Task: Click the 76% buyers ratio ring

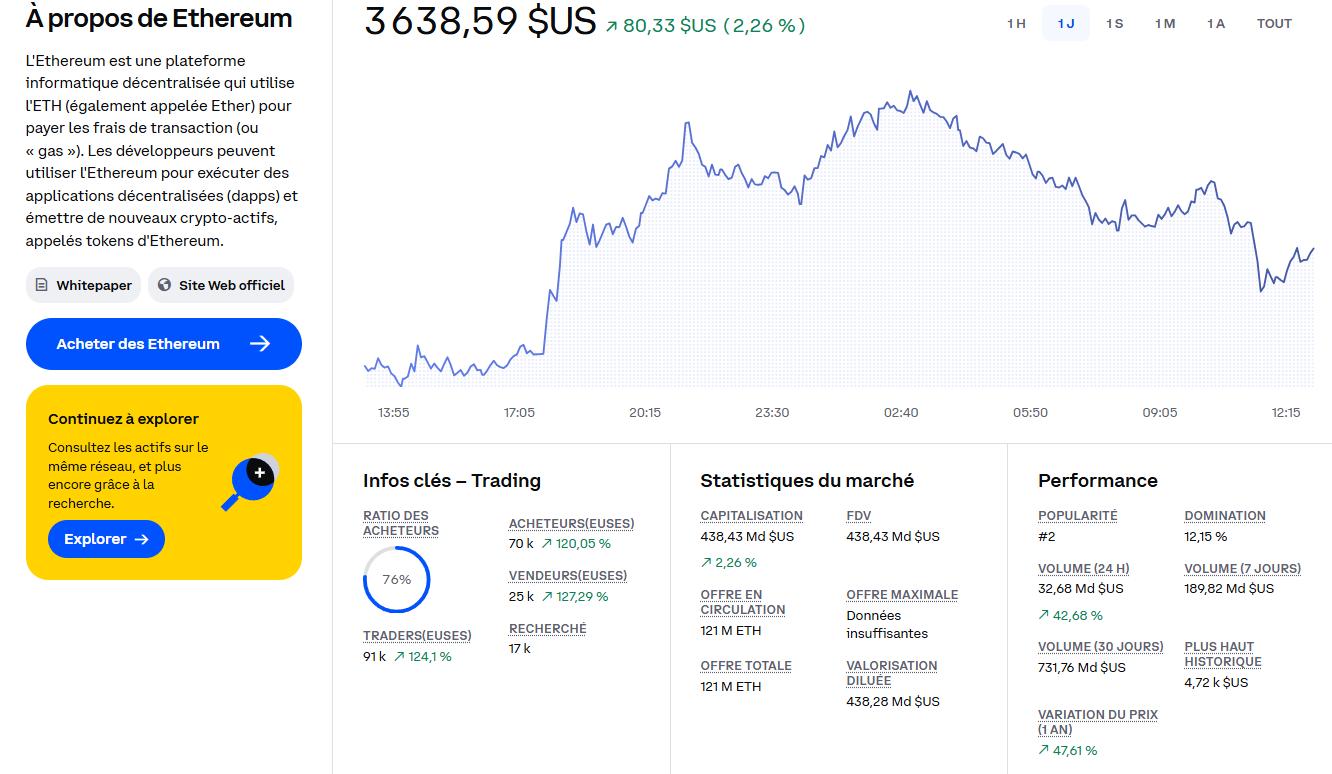Action: click(397, 579)
